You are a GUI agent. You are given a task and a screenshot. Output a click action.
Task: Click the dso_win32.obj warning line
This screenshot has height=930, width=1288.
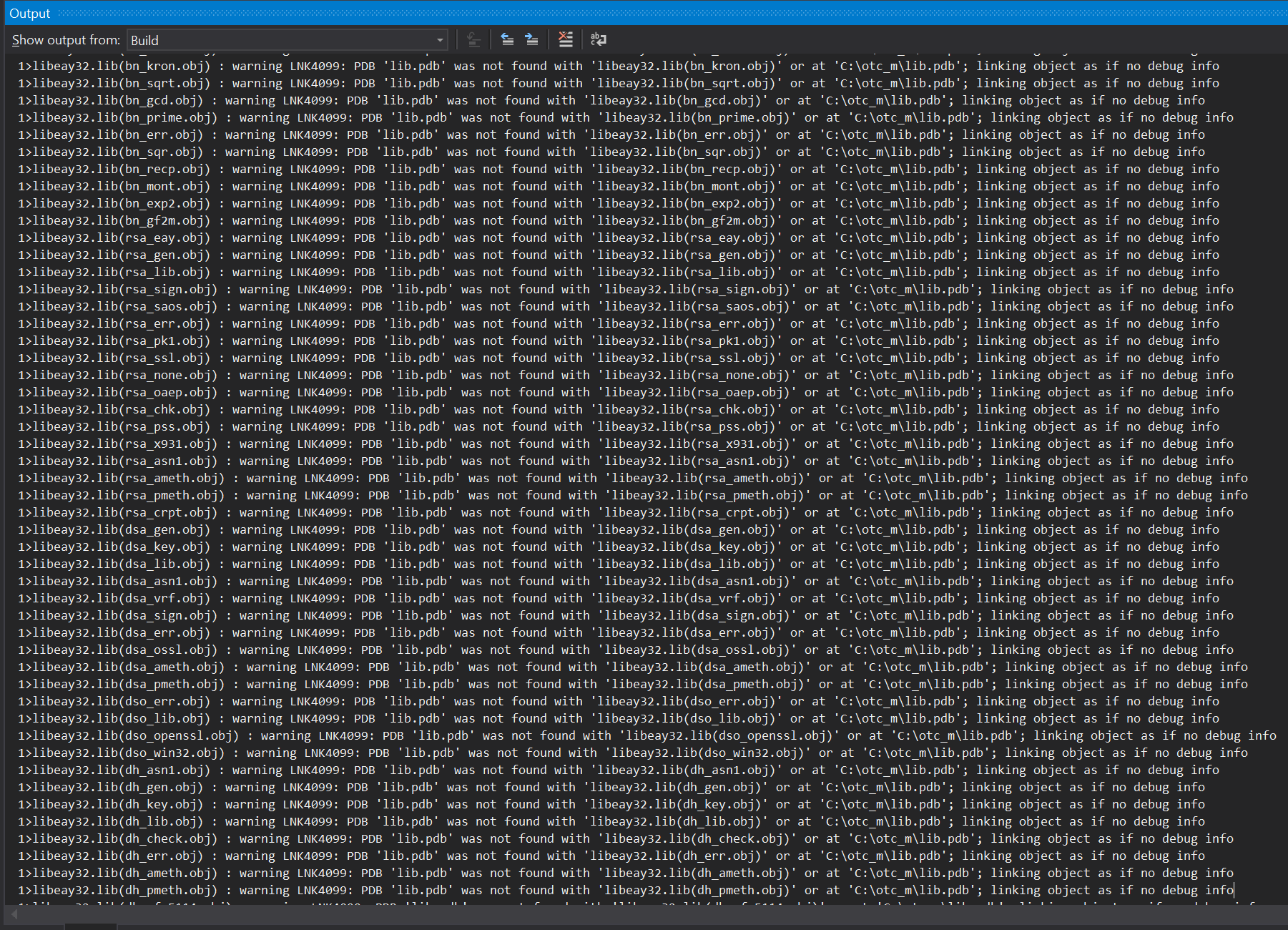pos(633,753)
